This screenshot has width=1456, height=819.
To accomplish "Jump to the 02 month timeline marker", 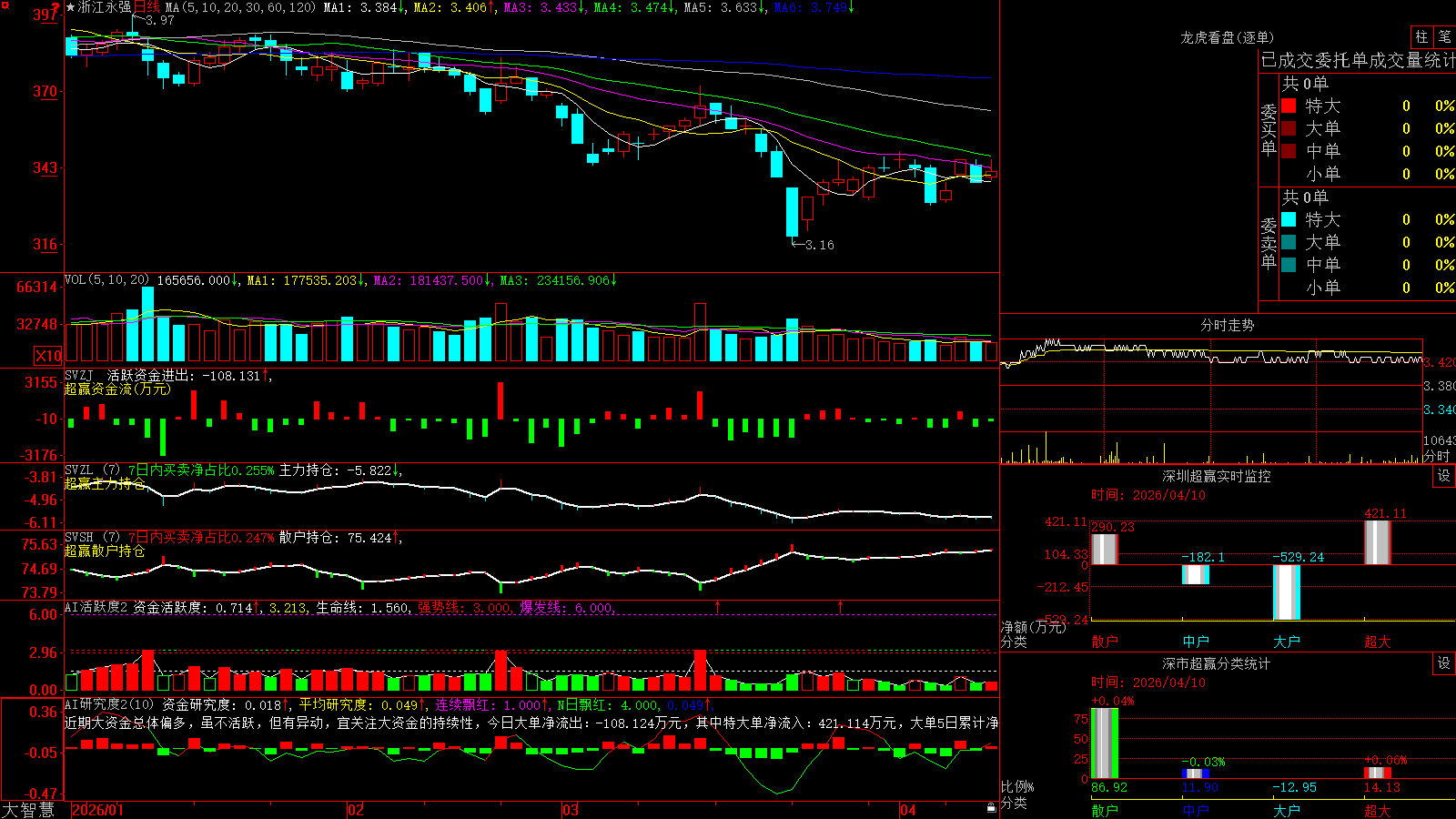I will coord(356,810).
